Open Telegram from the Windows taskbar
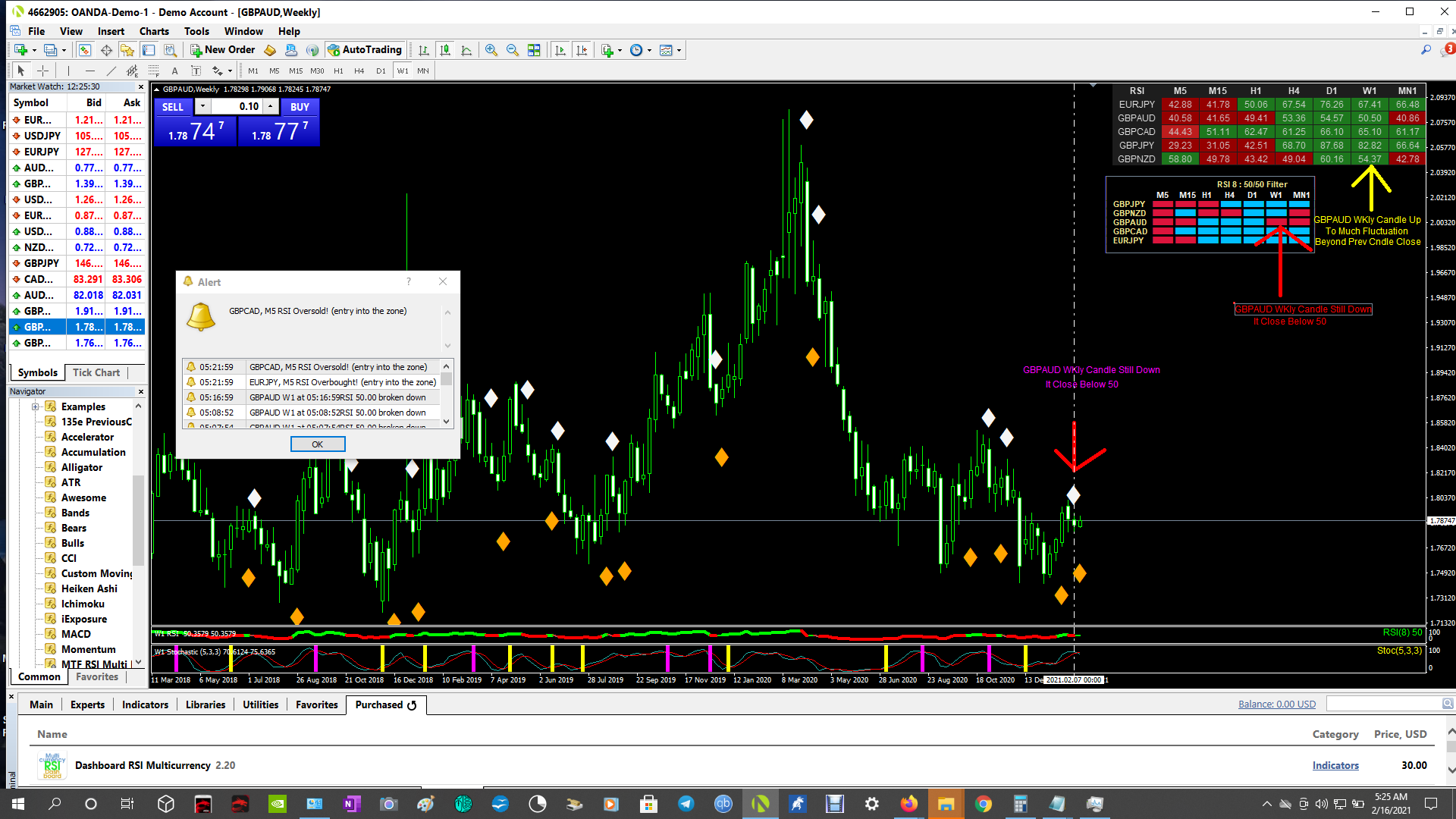The image size is (1456, 819). click(686, 804)
